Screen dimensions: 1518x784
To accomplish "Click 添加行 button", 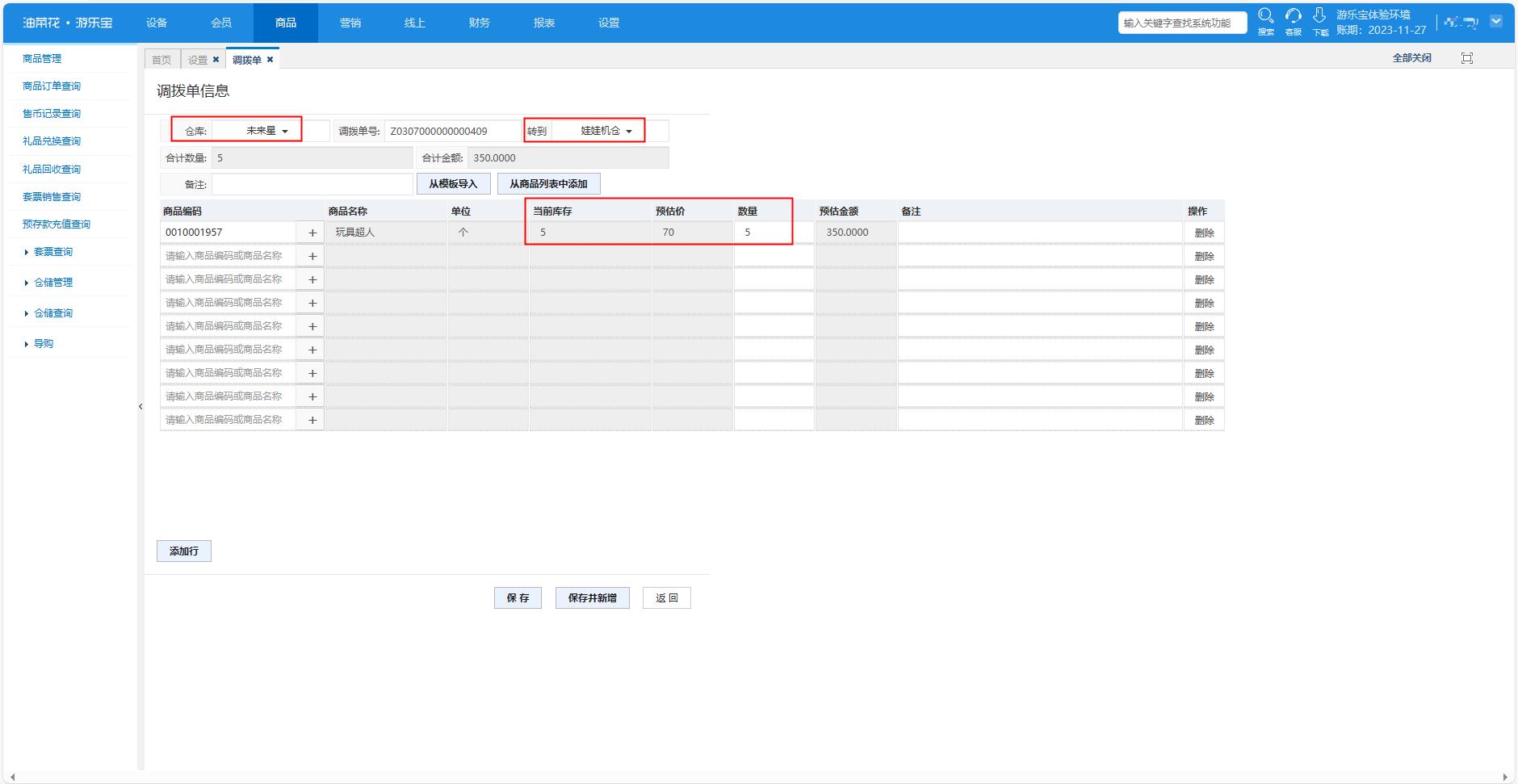I will [x=184, y=551].
